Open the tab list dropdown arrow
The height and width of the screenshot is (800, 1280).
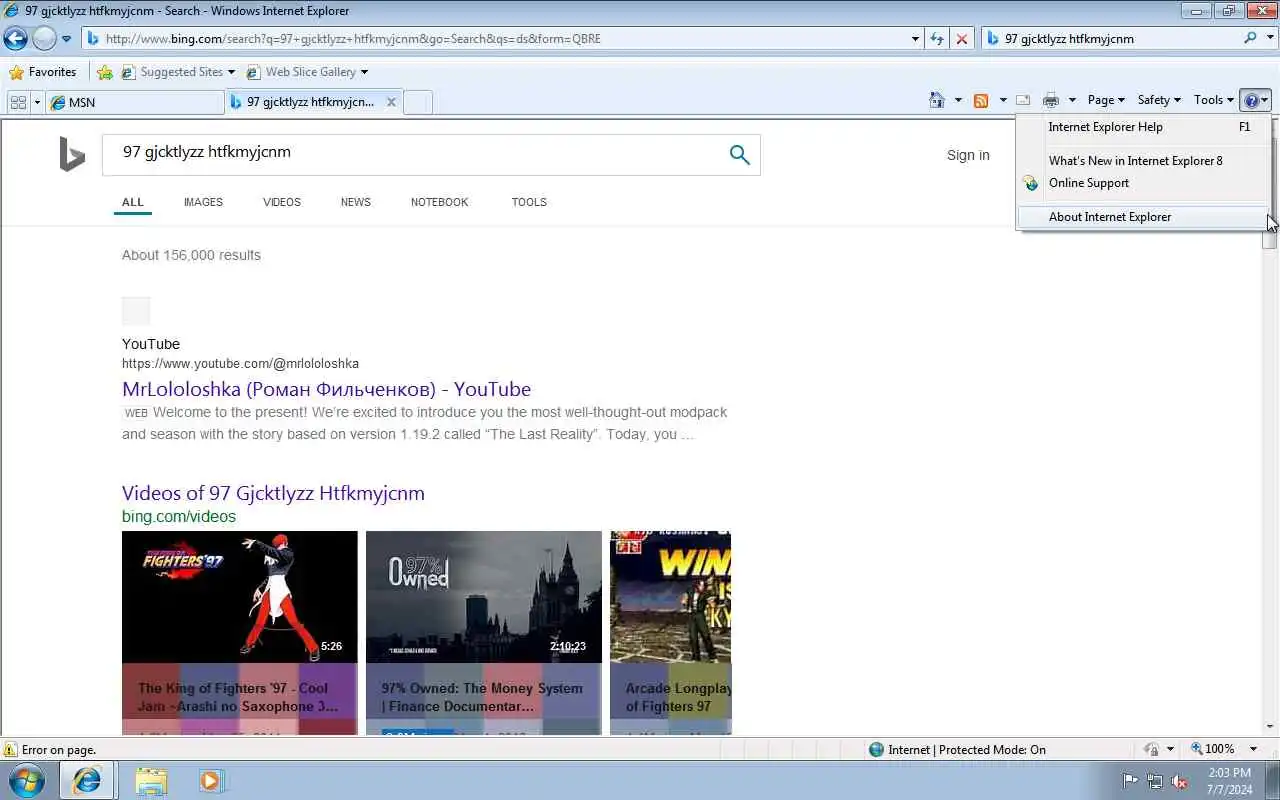37,102
